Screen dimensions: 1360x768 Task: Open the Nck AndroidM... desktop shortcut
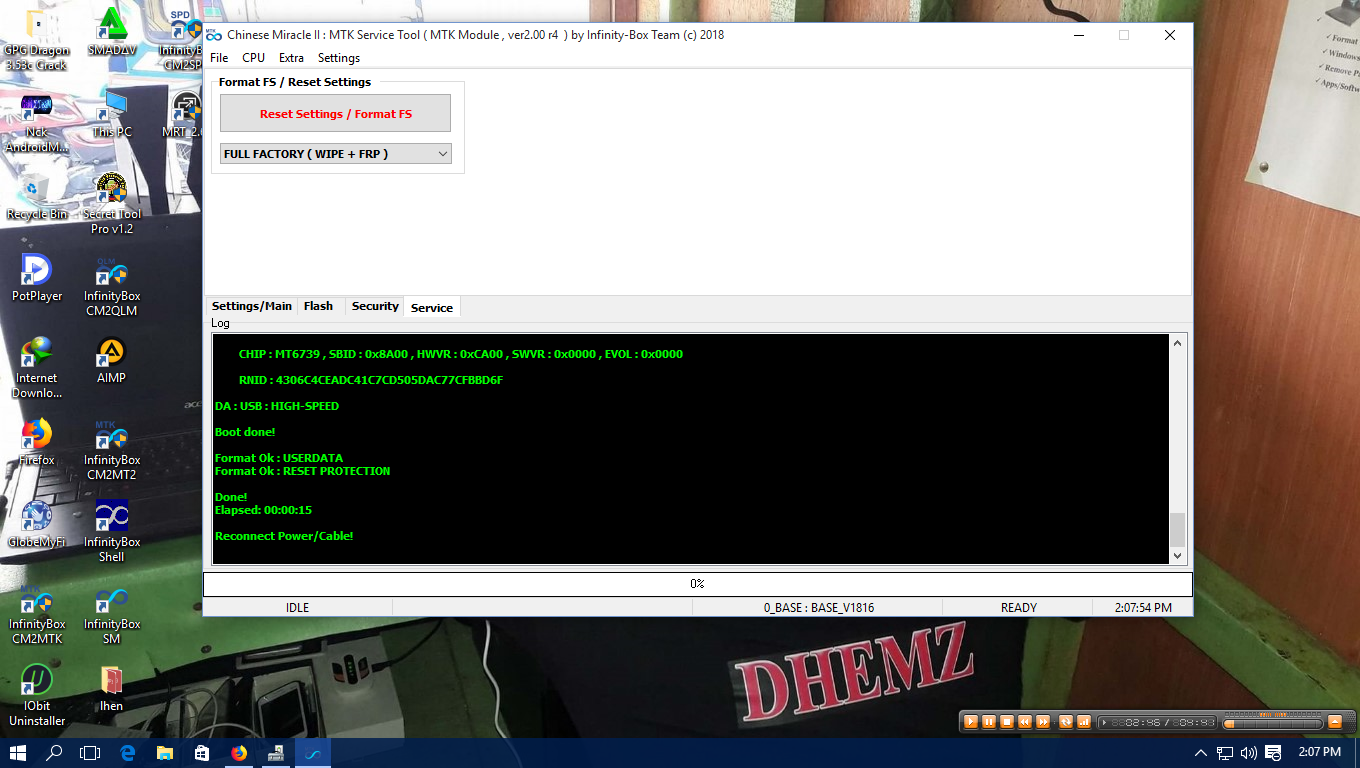[x=37, y=122]
